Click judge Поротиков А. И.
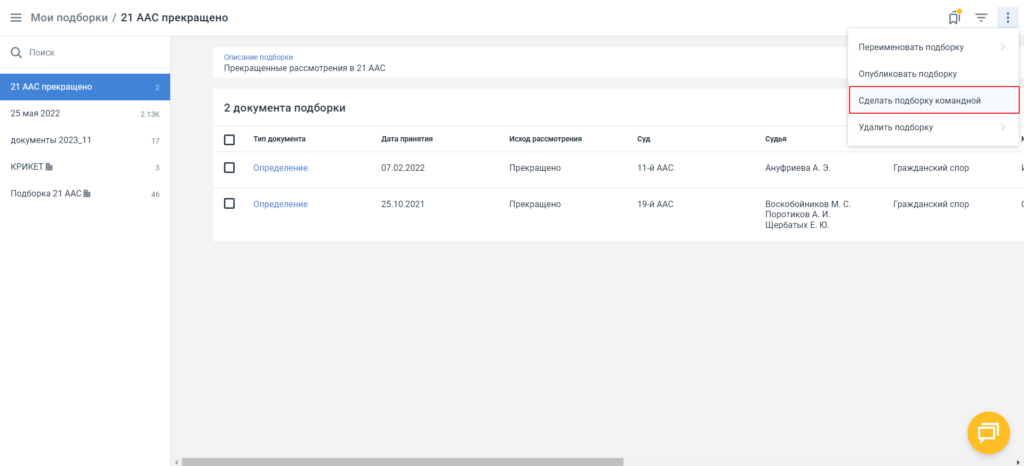Image resolution: width=1024 pixels, height=466 pixels. click(797, 215)
